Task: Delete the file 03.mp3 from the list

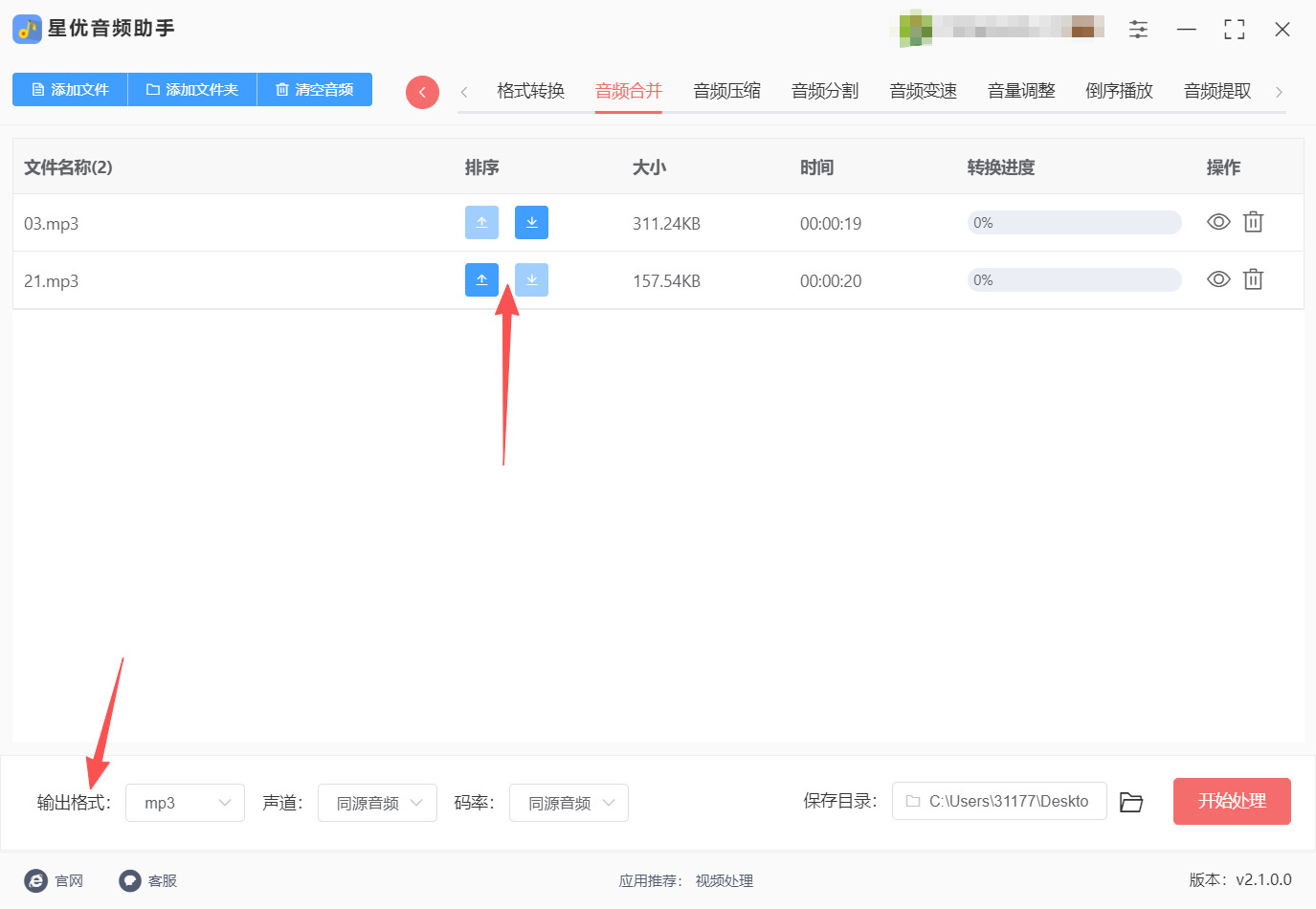Action: click(x=1254, y=222)
